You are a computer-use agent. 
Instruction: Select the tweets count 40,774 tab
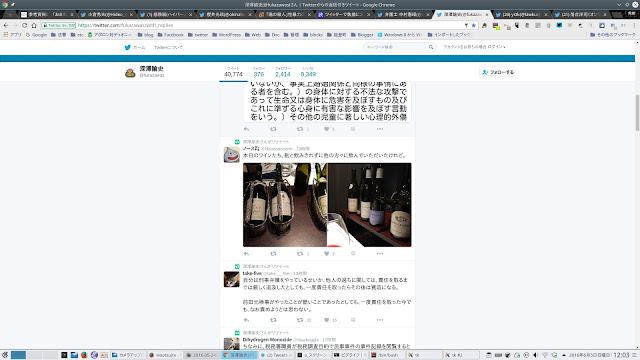[233, 72]
